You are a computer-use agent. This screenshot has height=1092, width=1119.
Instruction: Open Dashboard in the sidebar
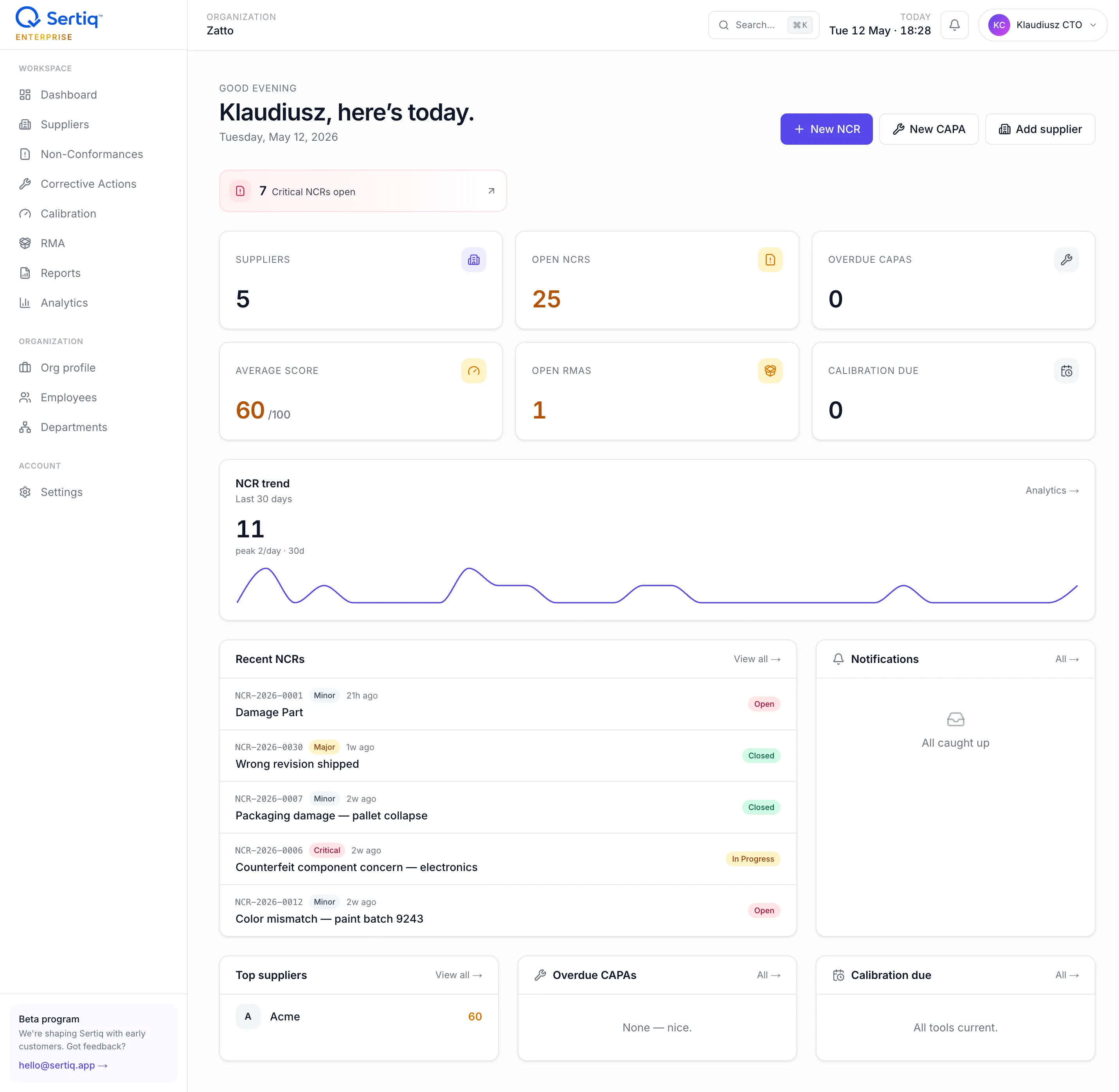94,95
